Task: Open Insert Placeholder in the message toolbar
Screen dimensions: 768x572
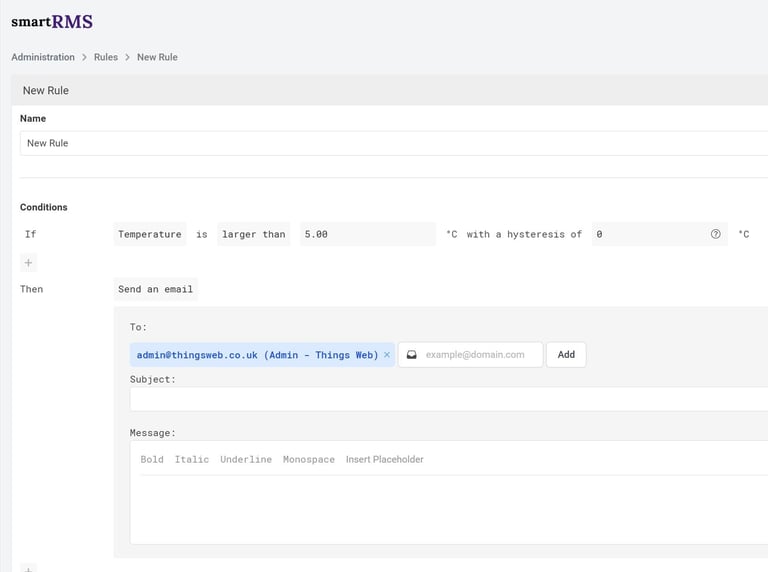Action: coord(385,460)
